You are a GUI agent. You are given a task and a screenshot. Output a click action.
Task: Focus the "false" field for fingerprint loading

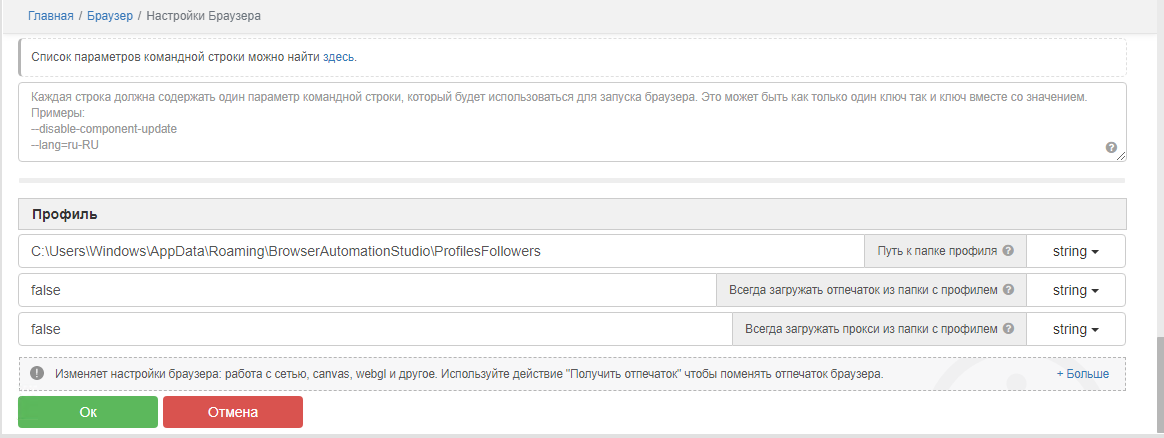(x=366, y=290)
